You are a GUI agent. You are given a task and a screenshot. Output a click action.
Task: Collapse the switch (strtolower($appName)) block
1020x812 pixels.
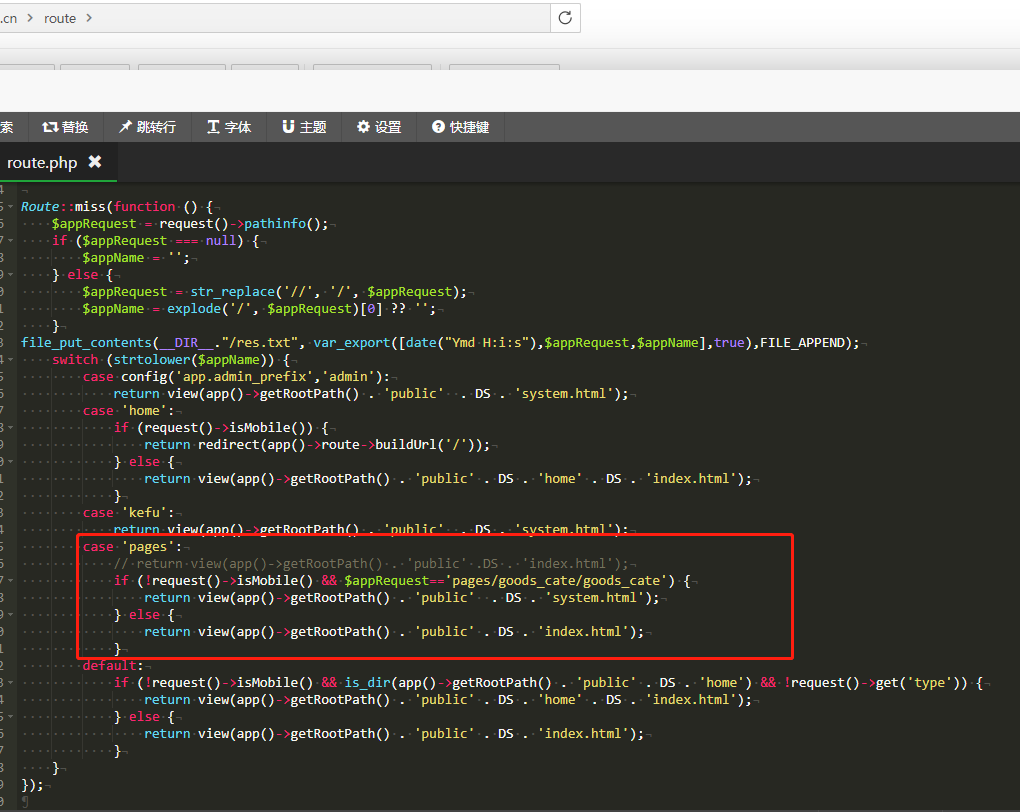(x=10, y=360)
